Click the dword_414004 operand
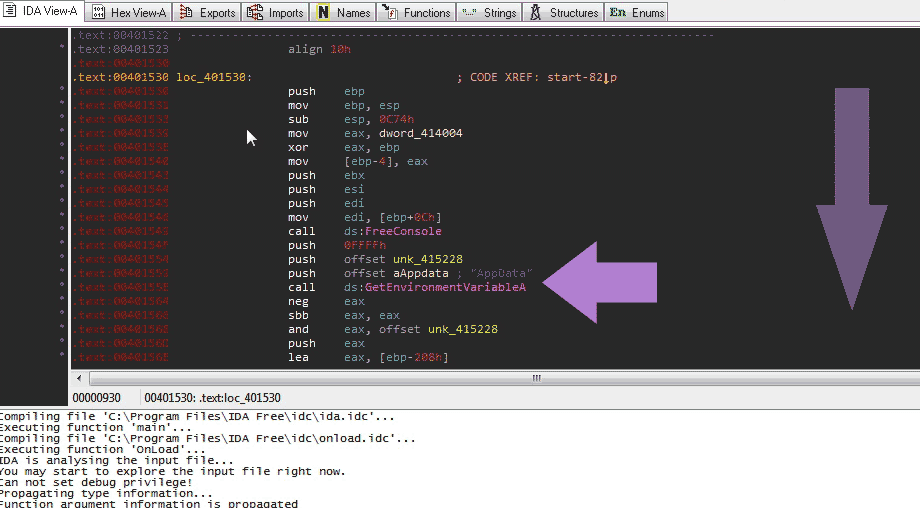 420,133
